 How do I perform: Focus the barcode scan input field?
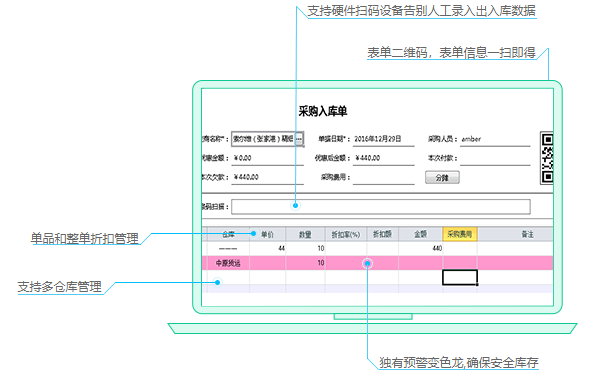click(x=381, y=207)
